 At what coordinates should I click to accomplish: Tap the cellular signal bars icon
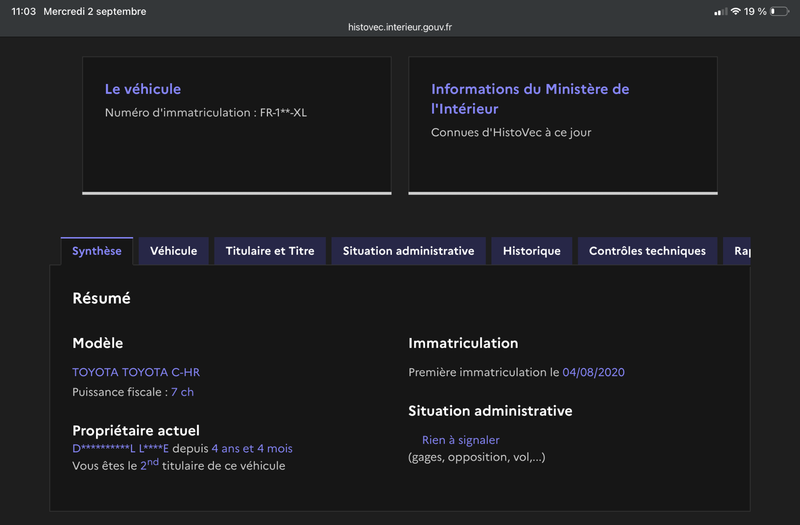[720, 12]
